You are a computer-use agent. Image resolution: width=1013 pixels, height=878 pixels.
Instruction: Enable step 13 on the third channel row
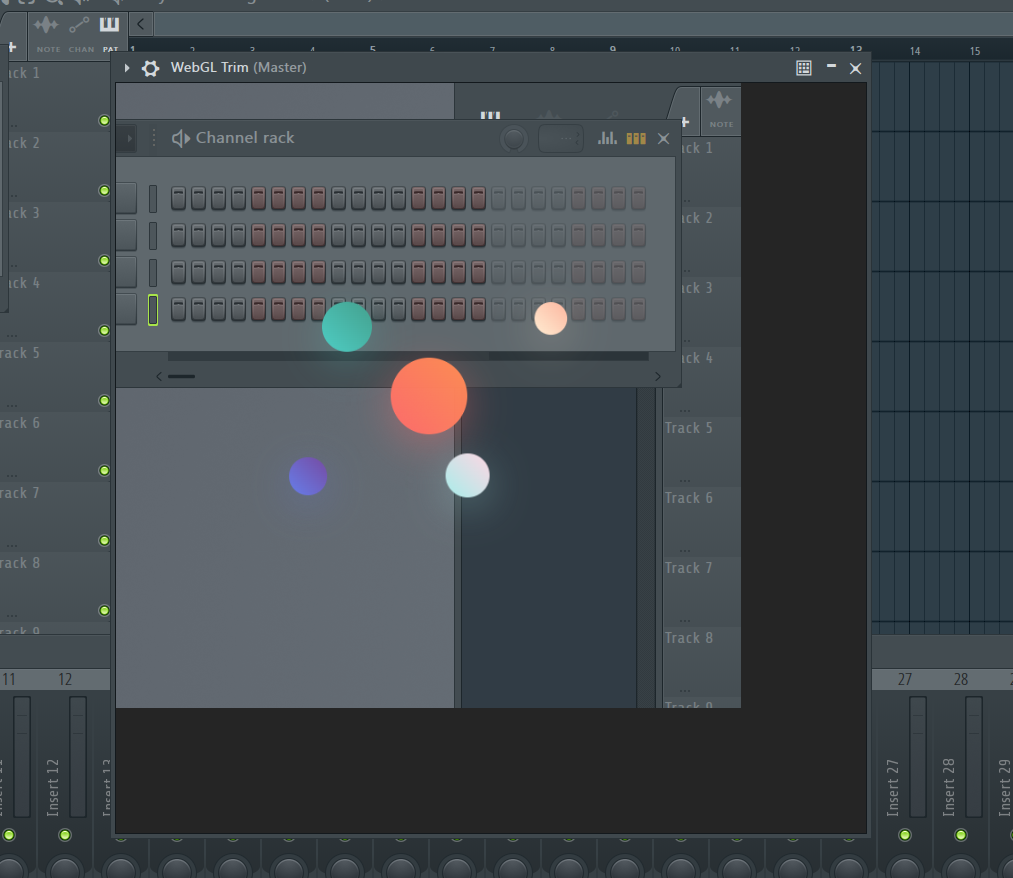419,273
